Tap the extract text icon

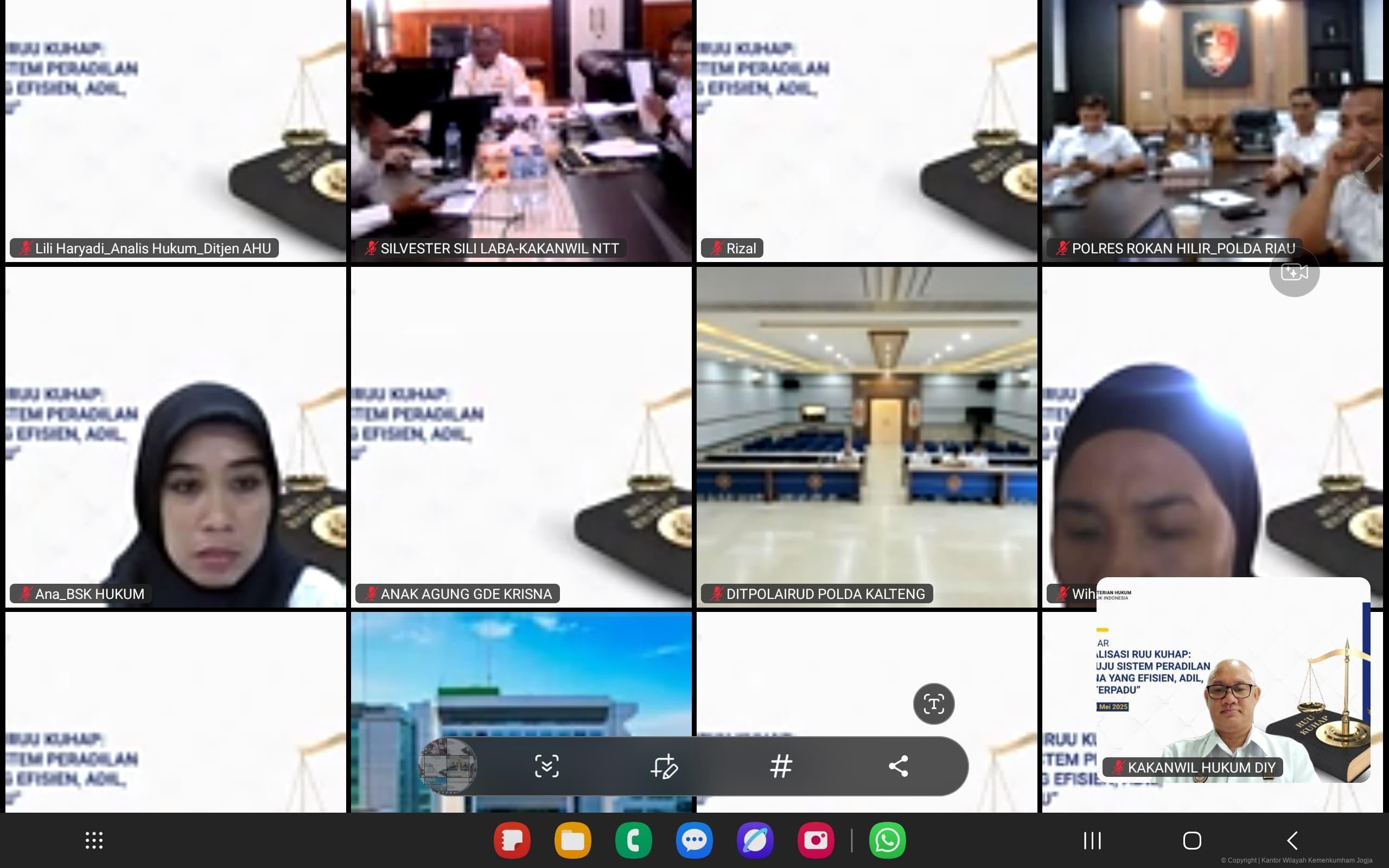(934, 704)
